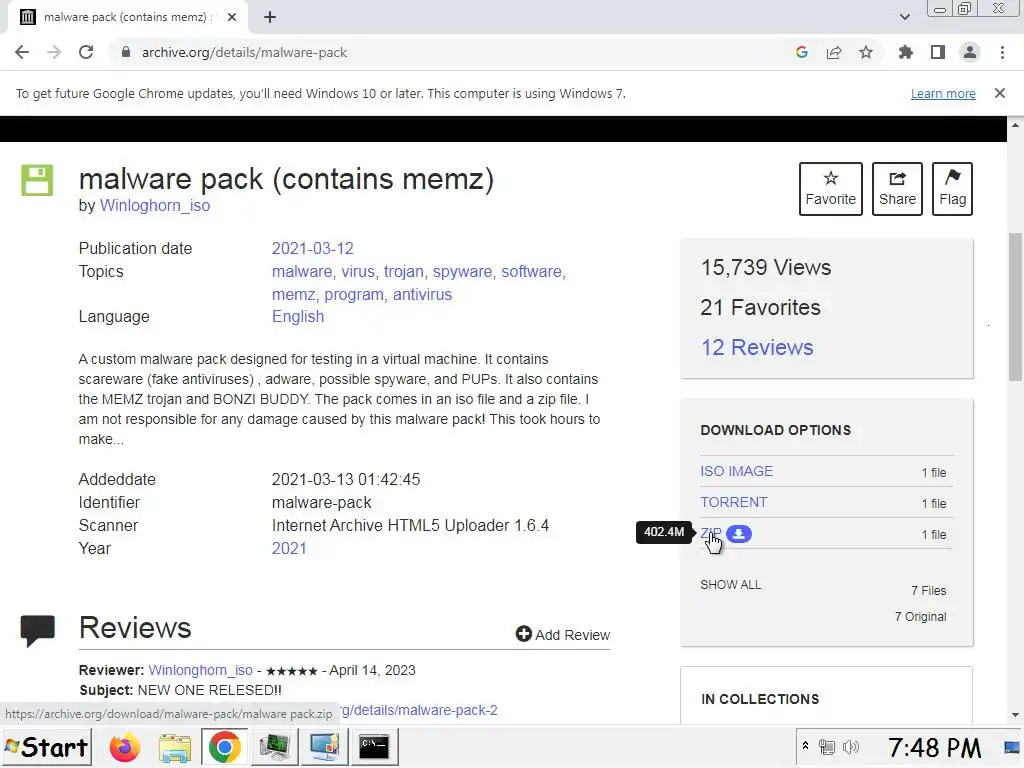Image resolution: width=1024 pixels, height=768 pixels.
Task: Open a new browser tab
Action: [x=270, y=17]
